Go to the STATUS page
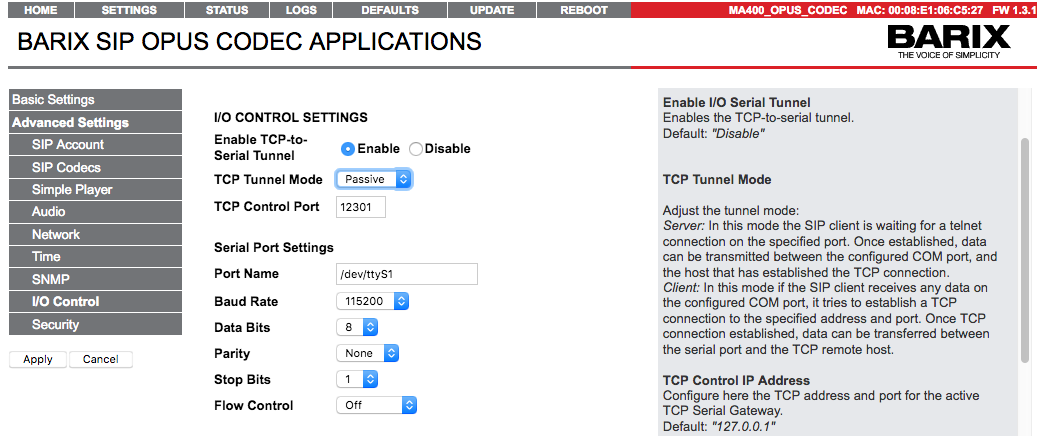 [226, 10]
